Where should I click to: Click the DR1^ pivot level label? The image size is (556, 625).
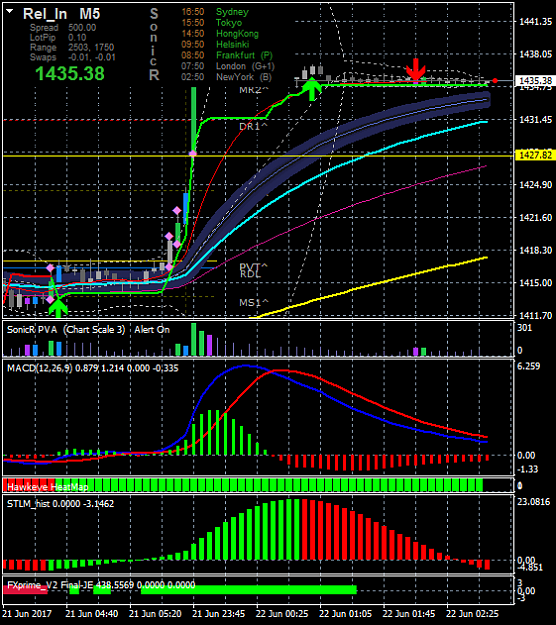(253, 126)
